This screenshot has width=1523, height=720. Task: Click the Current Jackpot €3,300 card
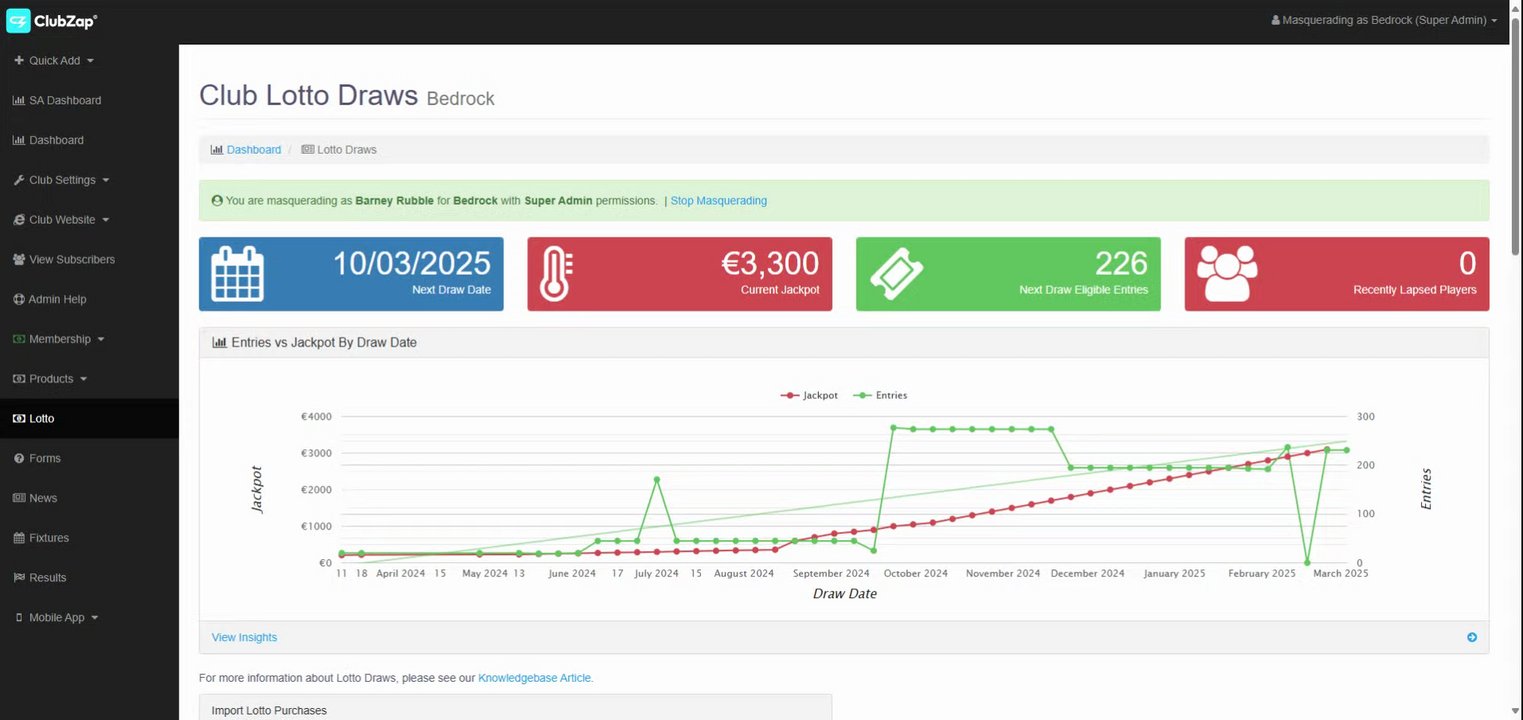679,274
